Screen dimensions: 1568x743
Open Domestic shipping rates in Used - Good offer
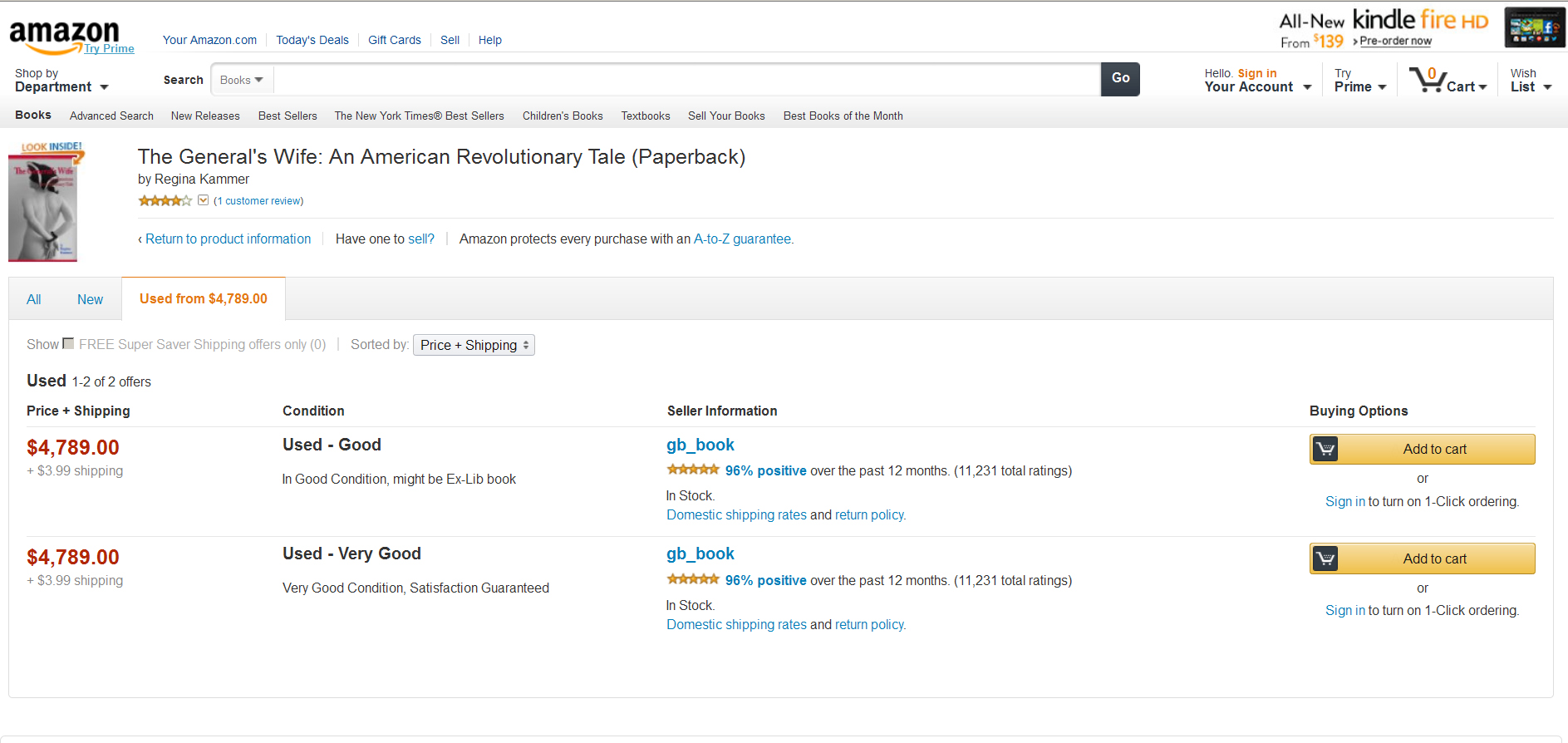coord(736,514)
